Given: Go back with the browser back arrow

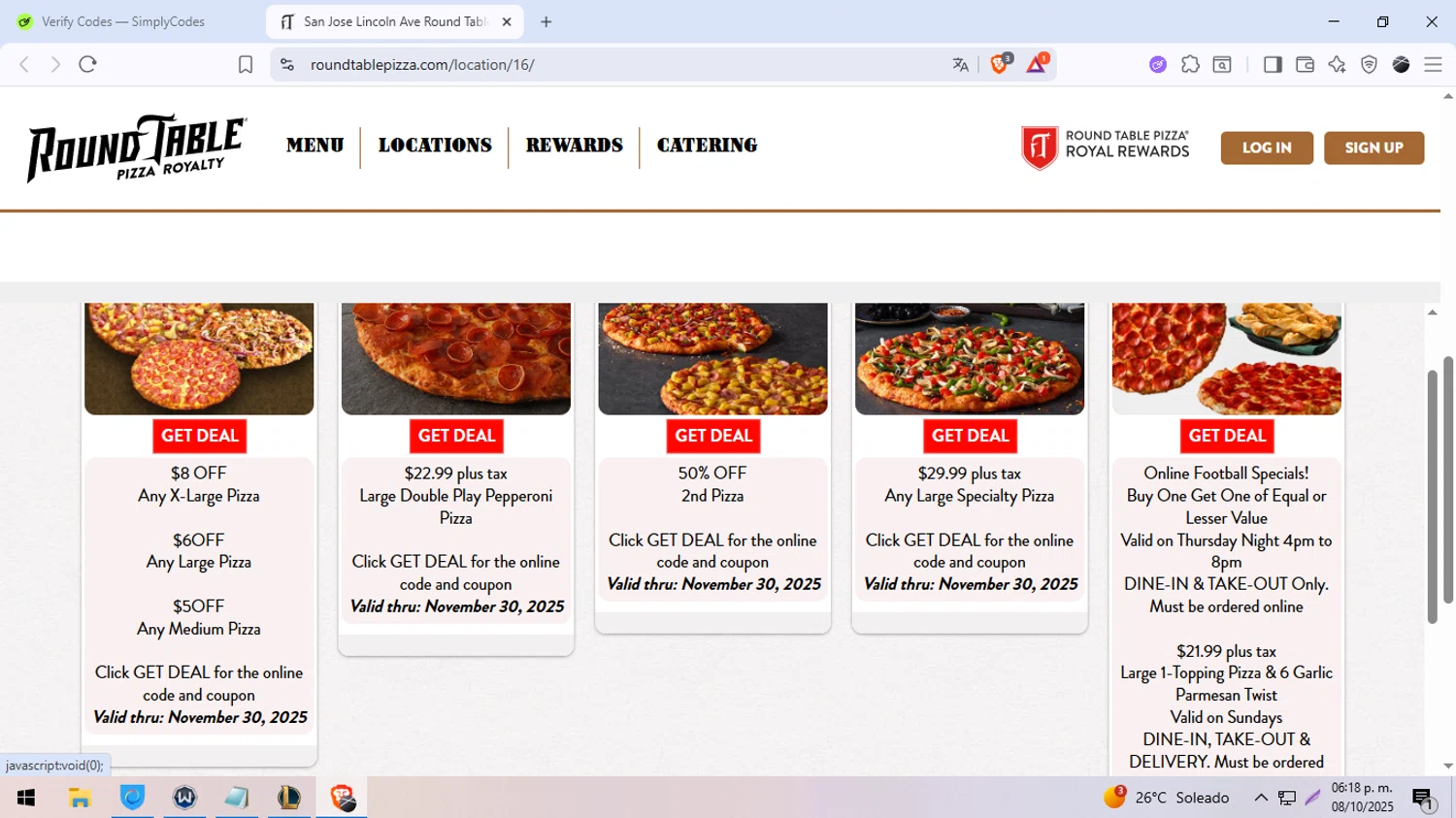Looking at the screenshot, I should [24, 65].
